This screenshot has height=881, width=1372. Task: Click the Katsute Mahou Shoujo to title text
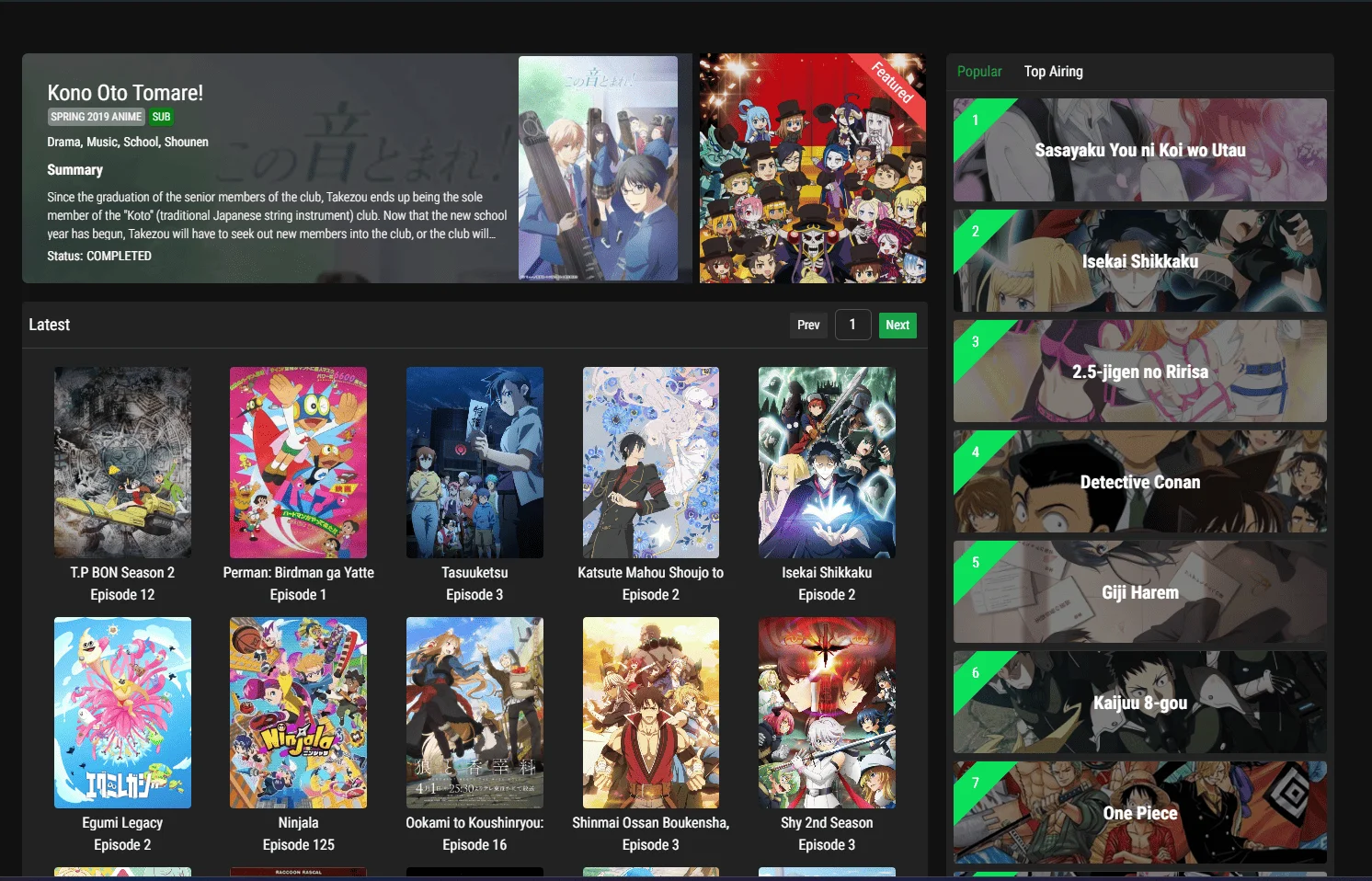coord(651,572)
